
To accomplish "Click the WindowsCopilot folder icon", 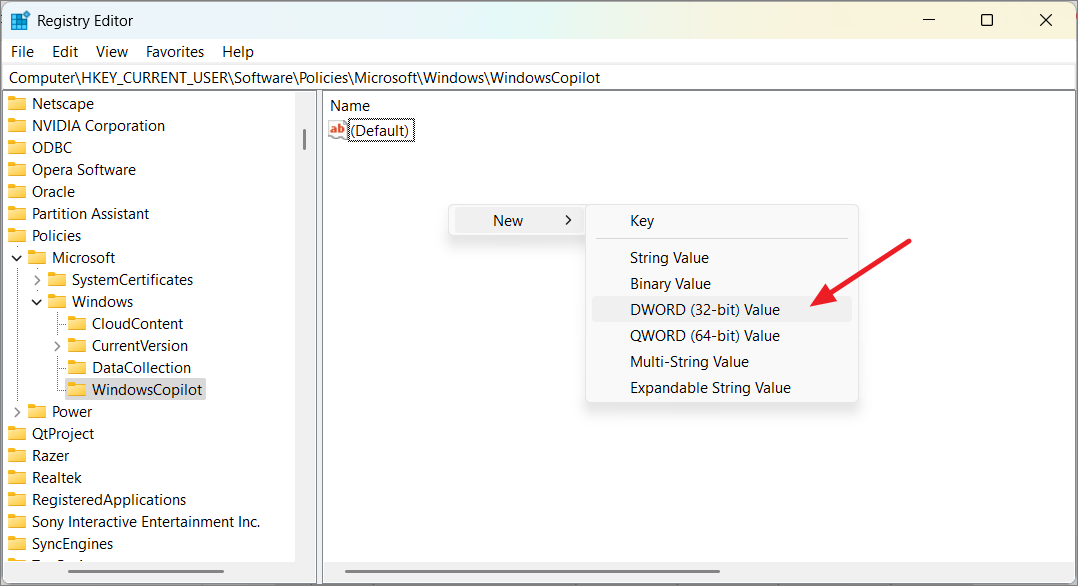I will 78,389.
